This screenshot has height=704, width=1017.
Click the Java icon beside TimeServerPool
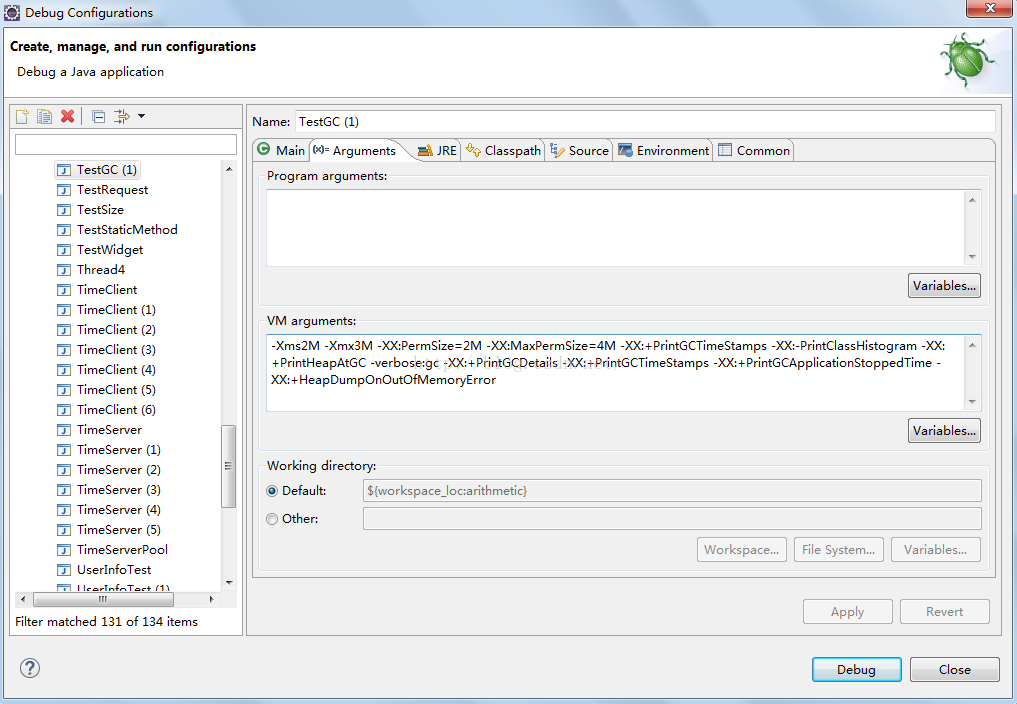[x=64, y=550]
